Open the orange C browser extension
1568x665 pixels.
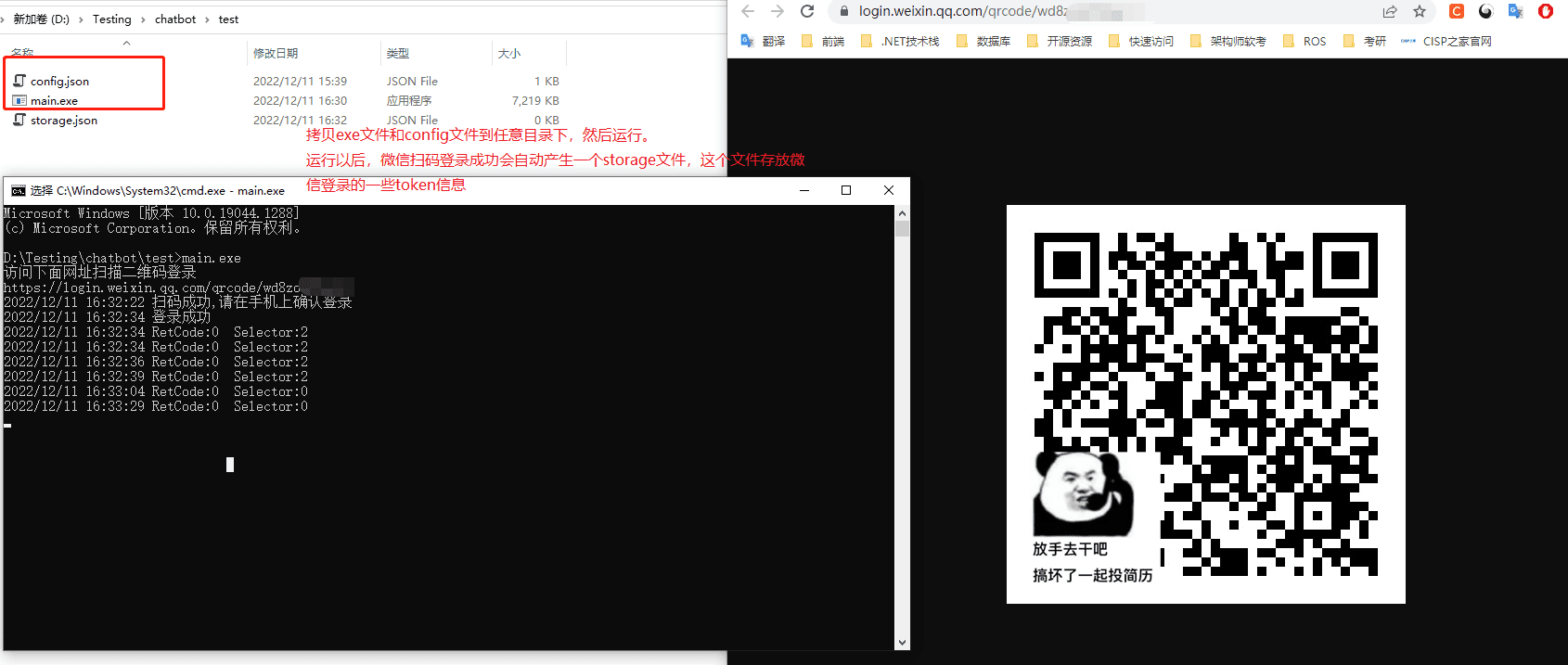(x=1457, y=11)
